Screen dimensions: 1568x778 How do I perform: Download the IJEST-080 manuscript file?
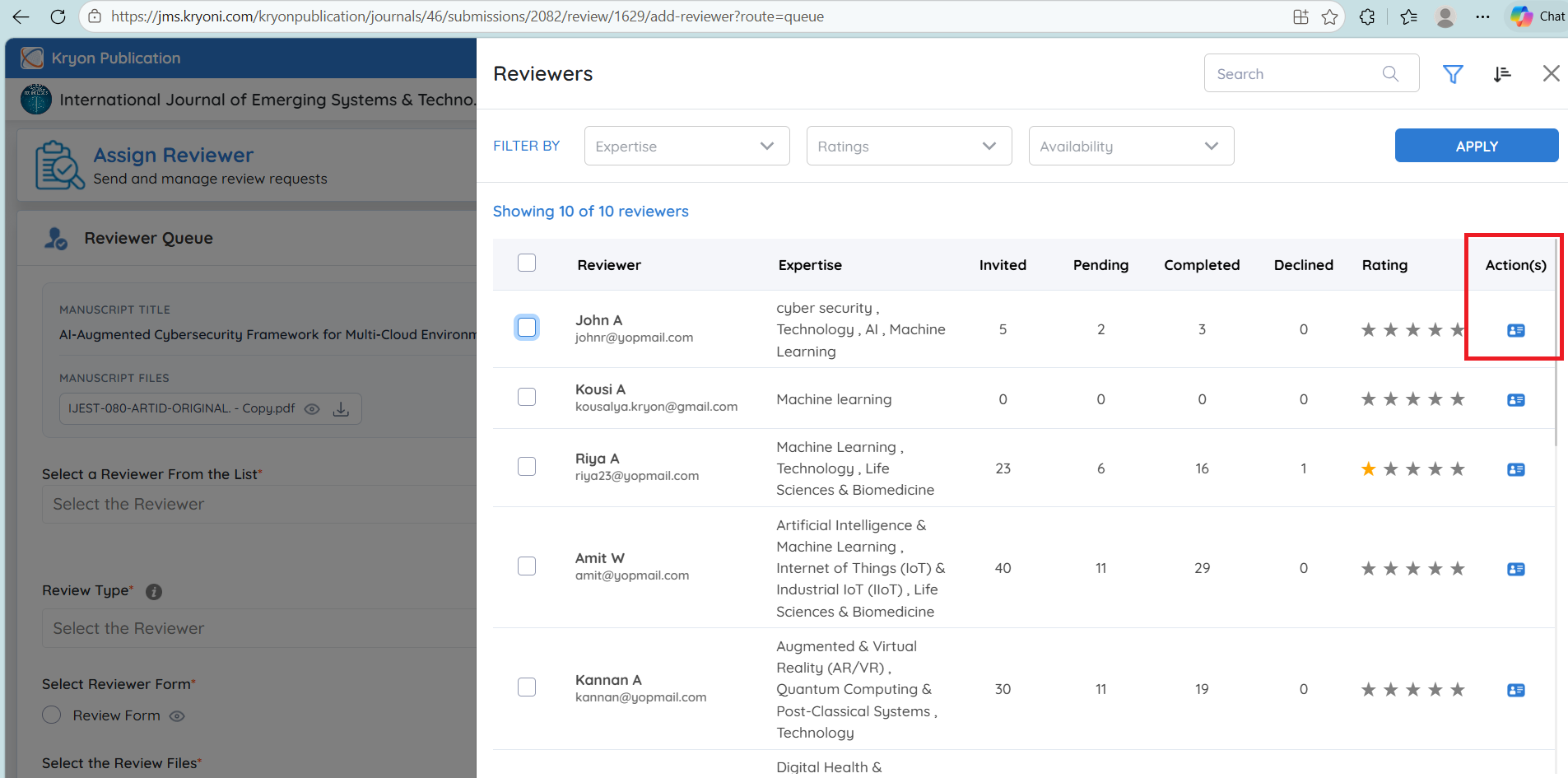point(341,409)
